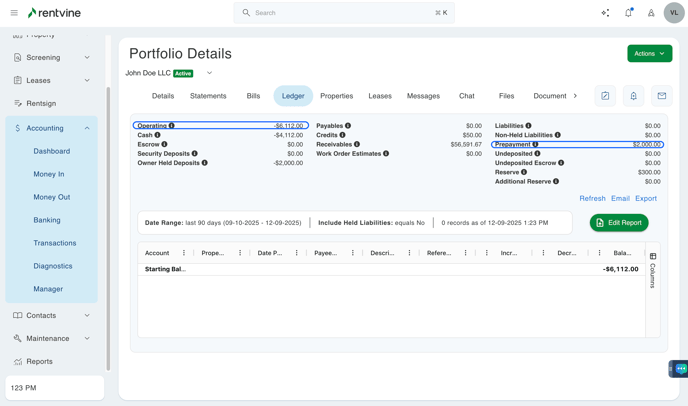
Task: Click the Edit Report button
Action: tap(618, 223)
